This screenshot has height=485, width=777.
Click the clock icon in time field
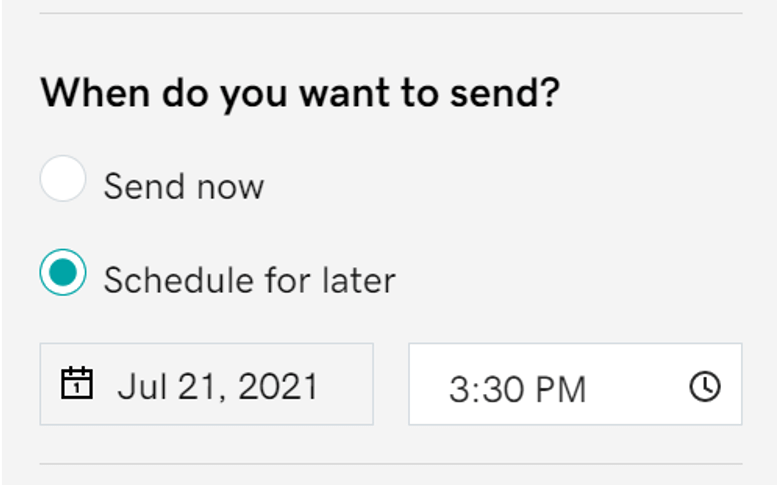coord(705,386)
